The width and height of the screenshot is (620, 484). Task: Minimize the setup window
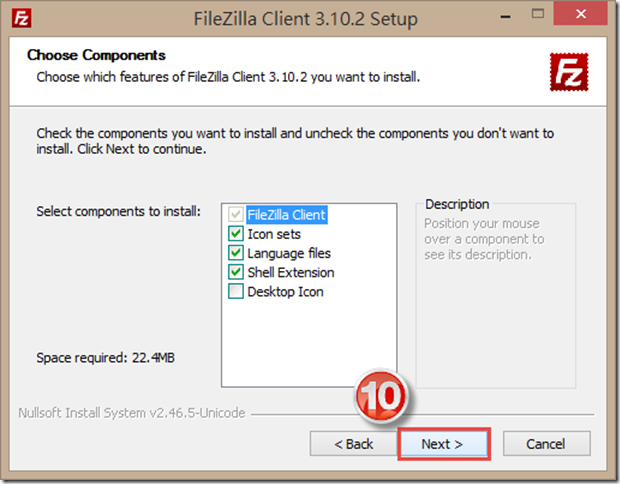[505, 17]
